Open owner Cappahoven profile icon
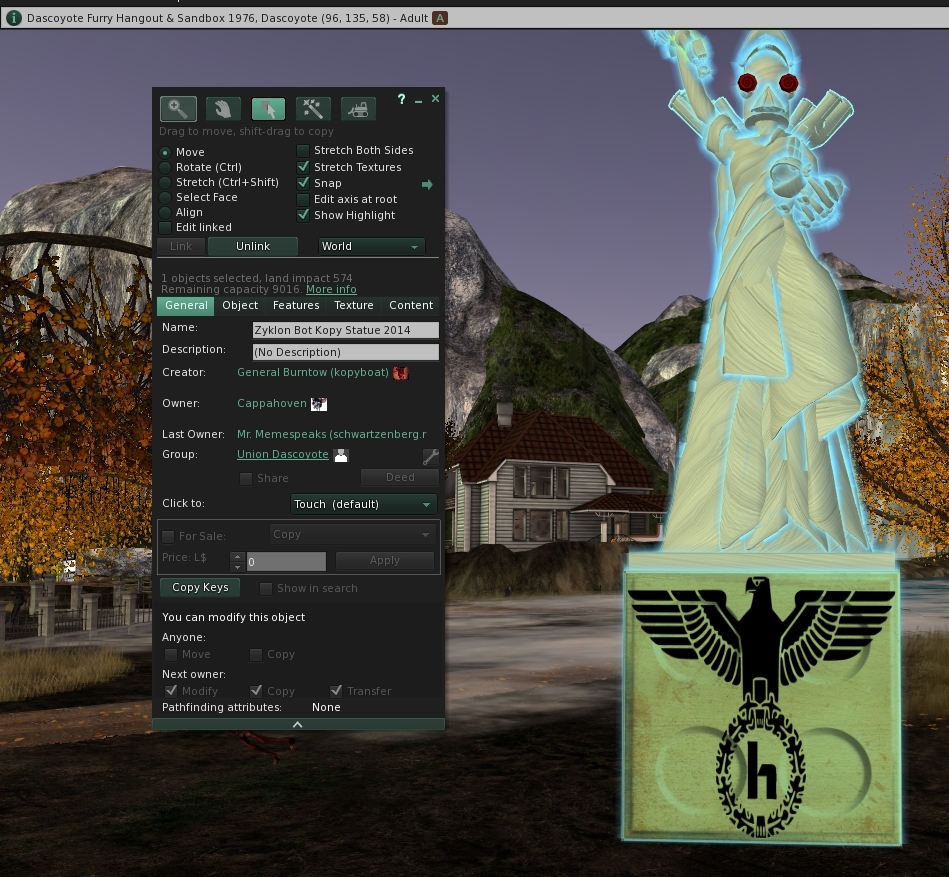This screenshot has height=877, width=949. pyautogui.click(x=318, y=404)
